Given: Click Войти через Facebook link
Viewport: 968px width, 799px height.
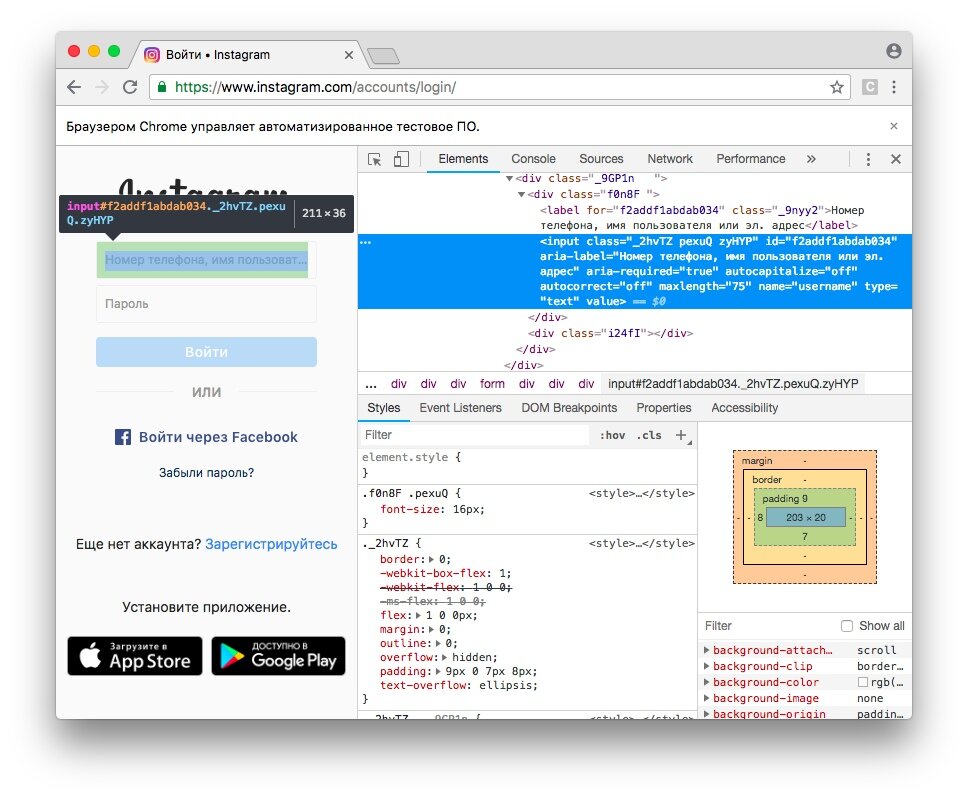Looking at the screenshot, I should click(206, 437).
